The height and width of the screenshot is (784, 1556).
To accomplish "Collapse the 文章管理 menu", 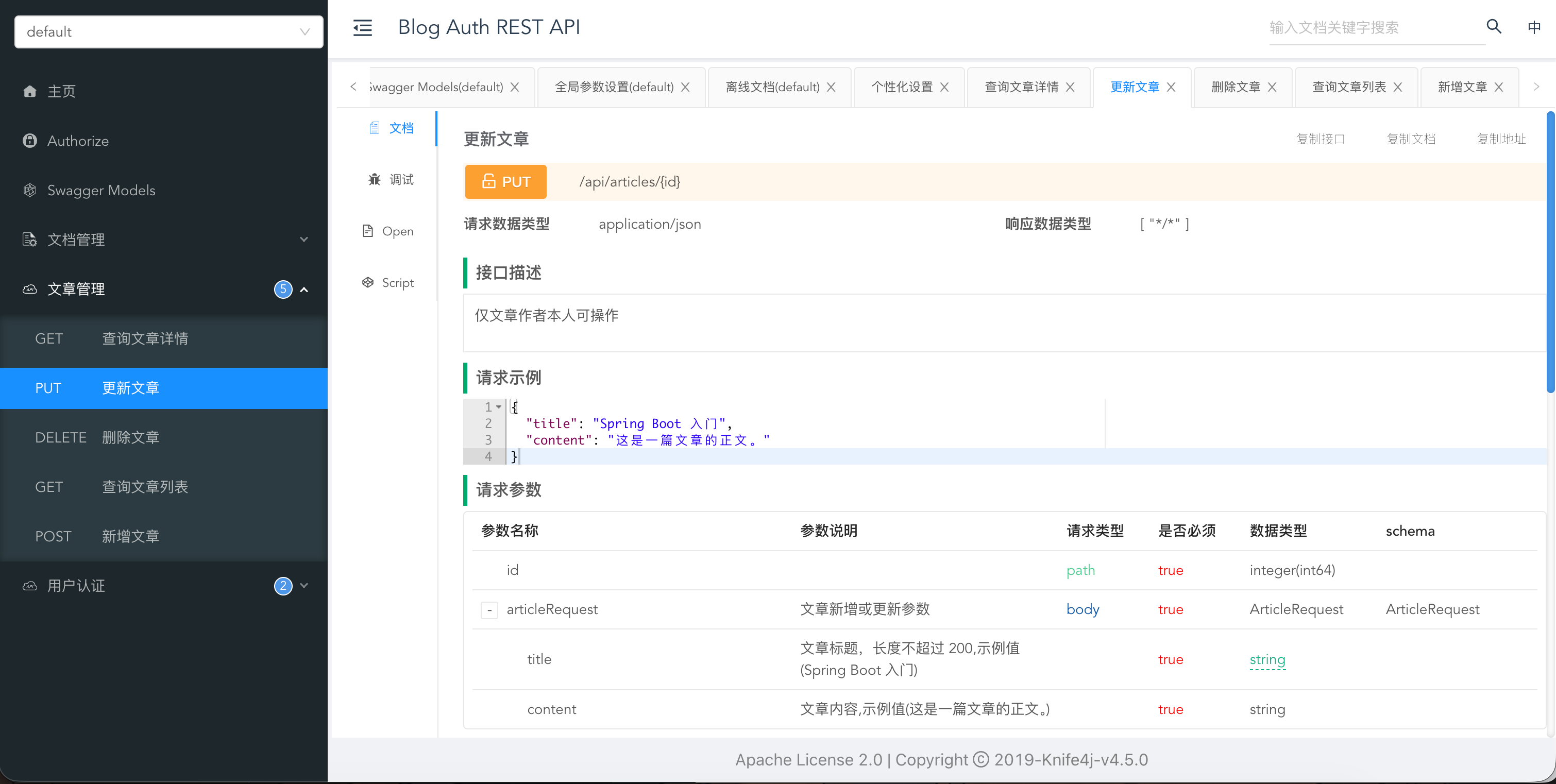I will pyautogui.click(x=304, y=290).
